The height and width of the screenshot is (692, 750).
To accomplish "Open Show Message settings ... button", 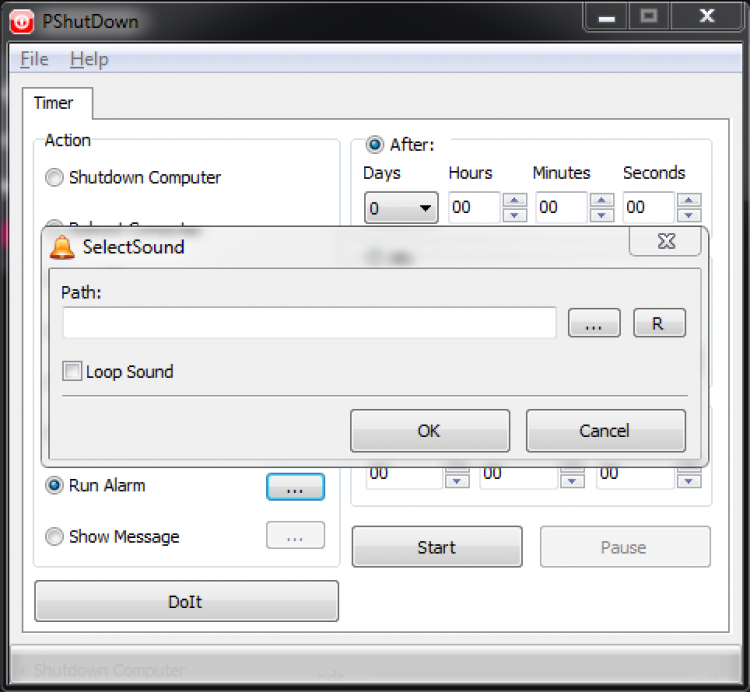I will 295,535.
